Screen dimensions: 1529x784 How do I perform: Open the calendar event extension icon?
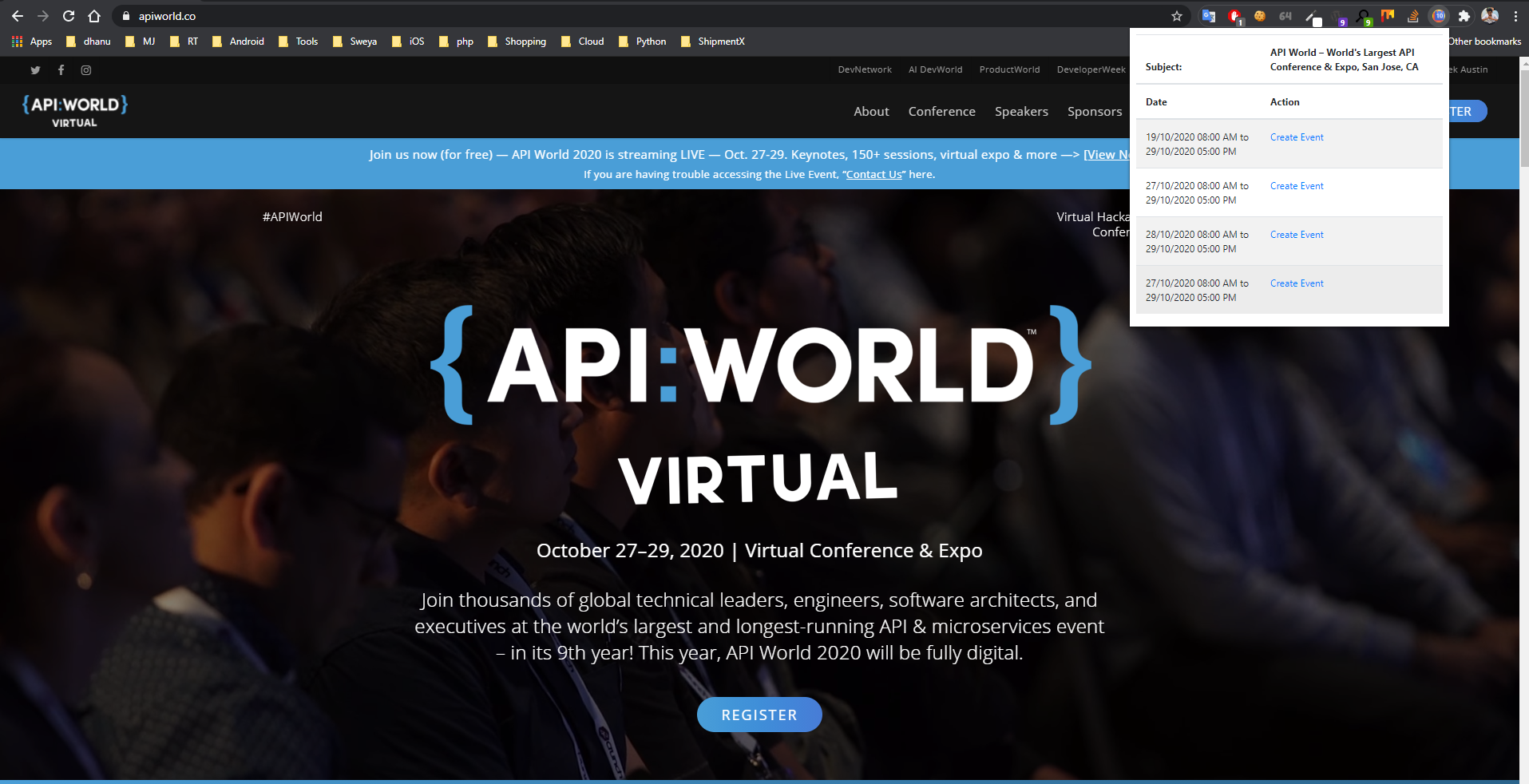(x=1439, y=16)
